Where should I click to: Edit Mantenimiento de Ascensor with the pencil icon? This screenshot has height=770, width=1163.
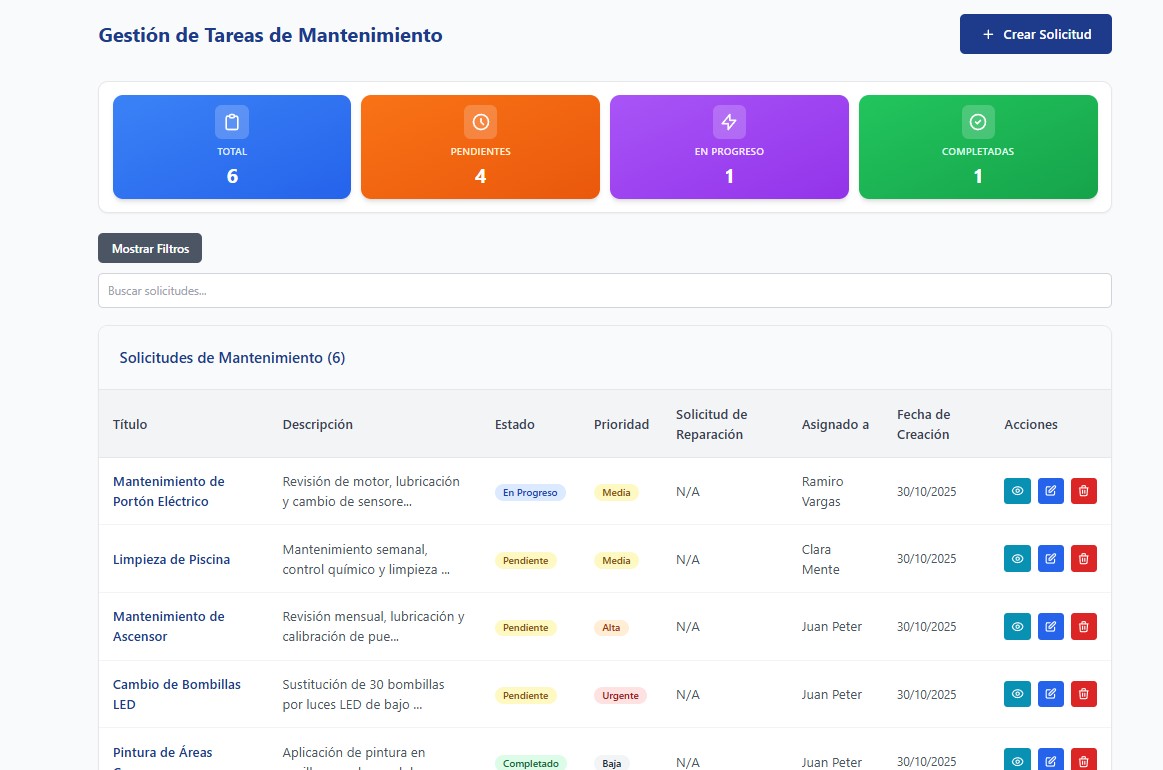1050,626
